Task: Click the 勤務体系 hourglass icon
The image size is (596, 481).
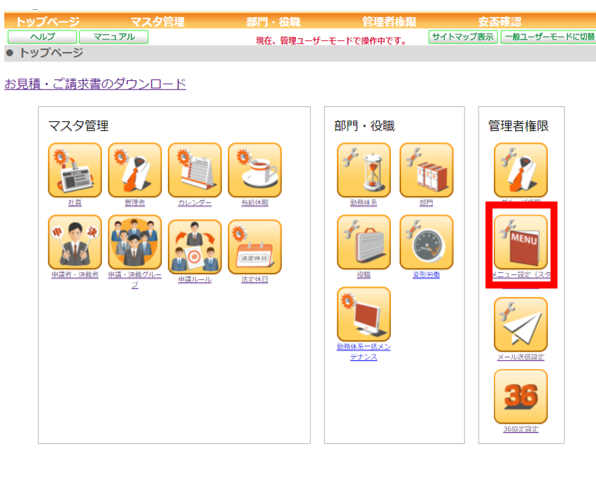Action: point(364,170)
